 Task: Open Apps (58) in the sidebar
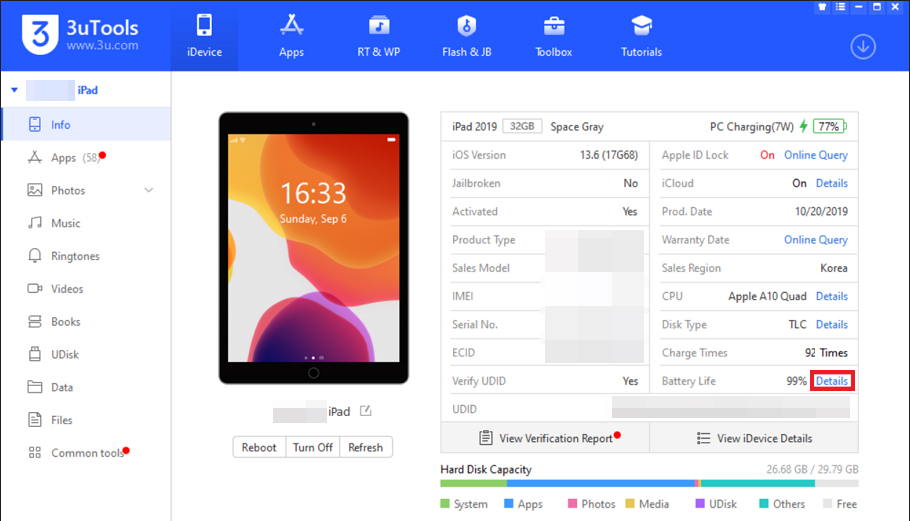tap(86, 157)
